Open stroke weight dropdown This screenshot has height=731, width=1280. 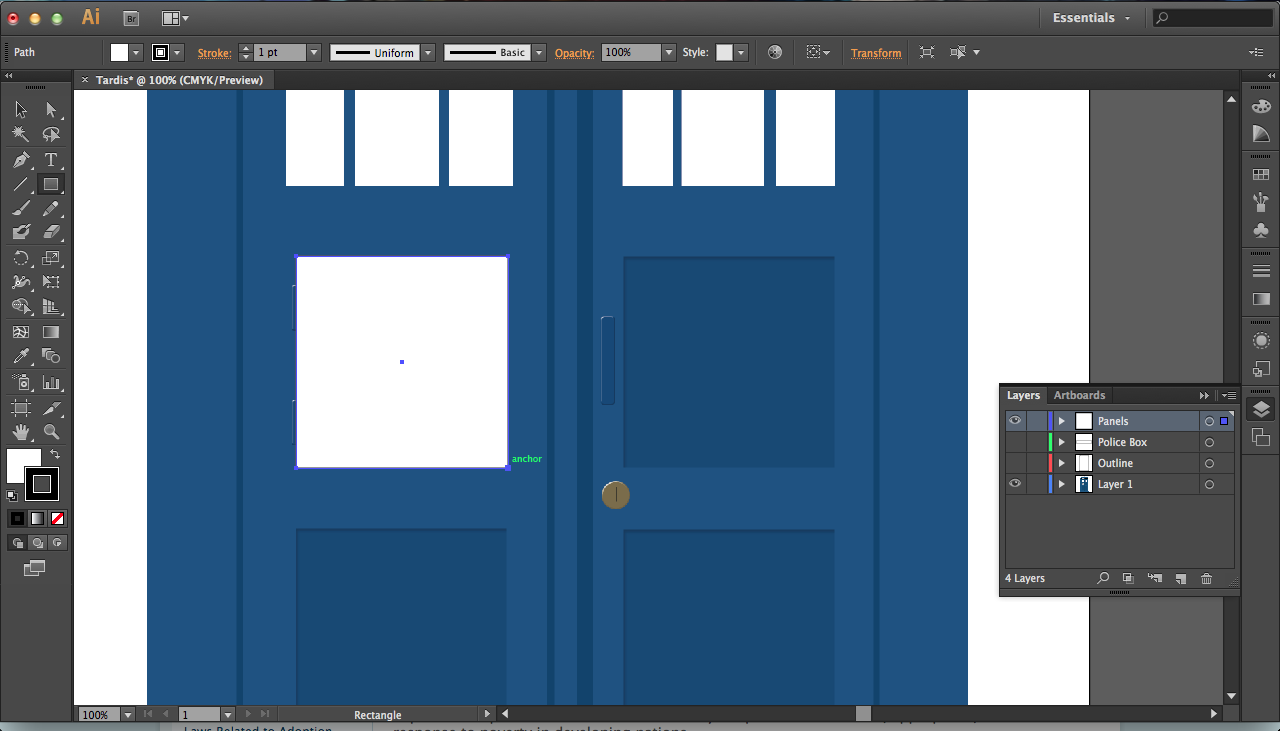[x=314, y=52]
